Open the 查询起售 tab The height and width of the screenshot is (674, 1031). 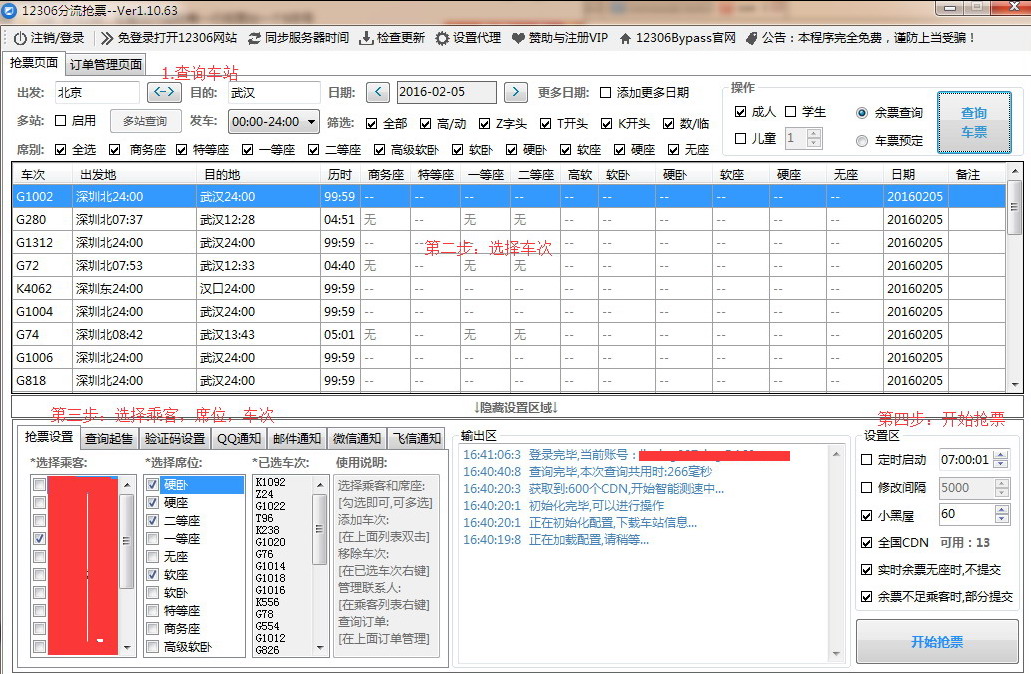pyautogui.click(x=109, y=439)
